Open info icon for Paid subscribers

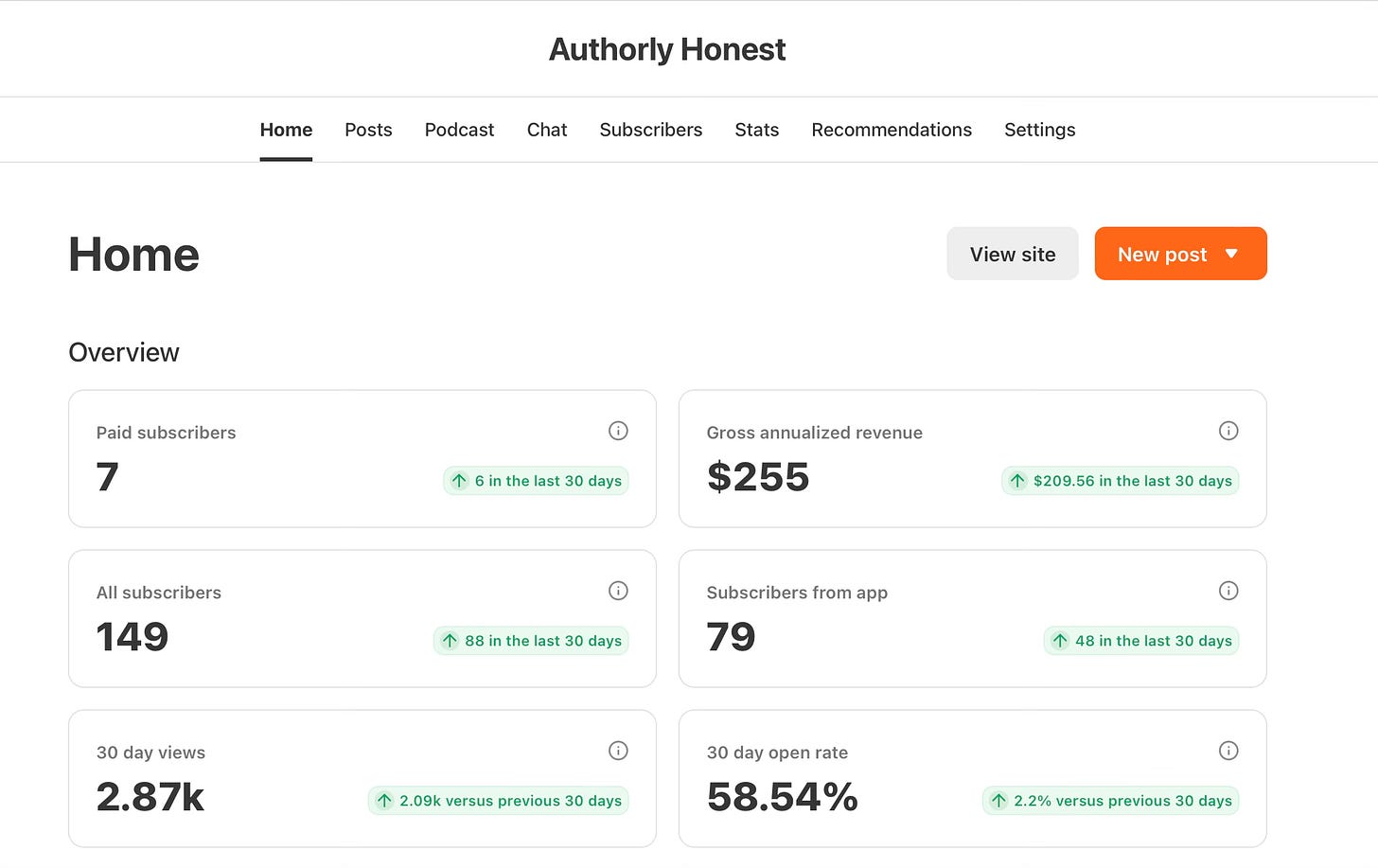[x=618, y=431]
